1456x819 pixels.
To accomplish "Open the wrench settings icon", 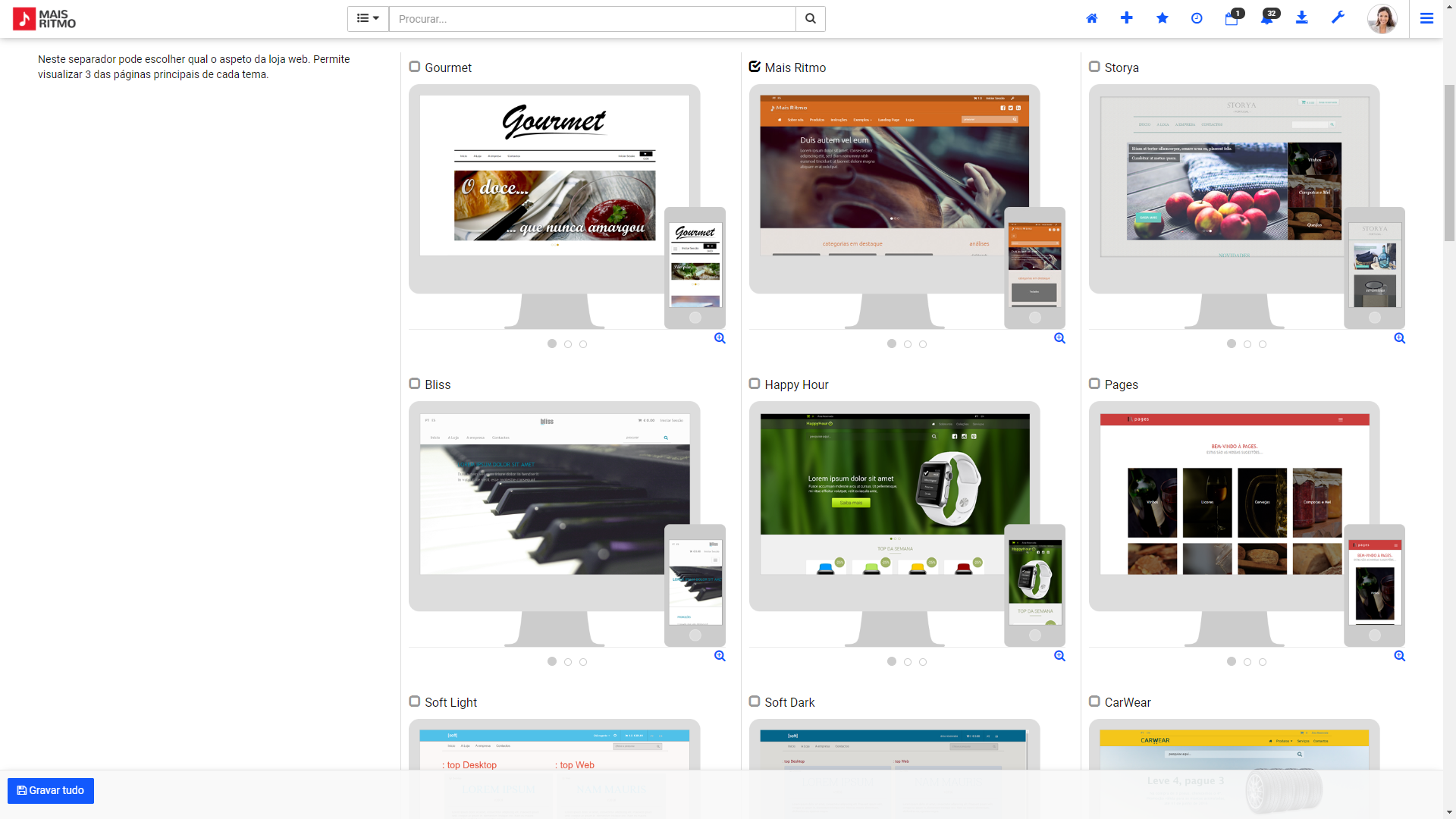I will (1338, 18).
